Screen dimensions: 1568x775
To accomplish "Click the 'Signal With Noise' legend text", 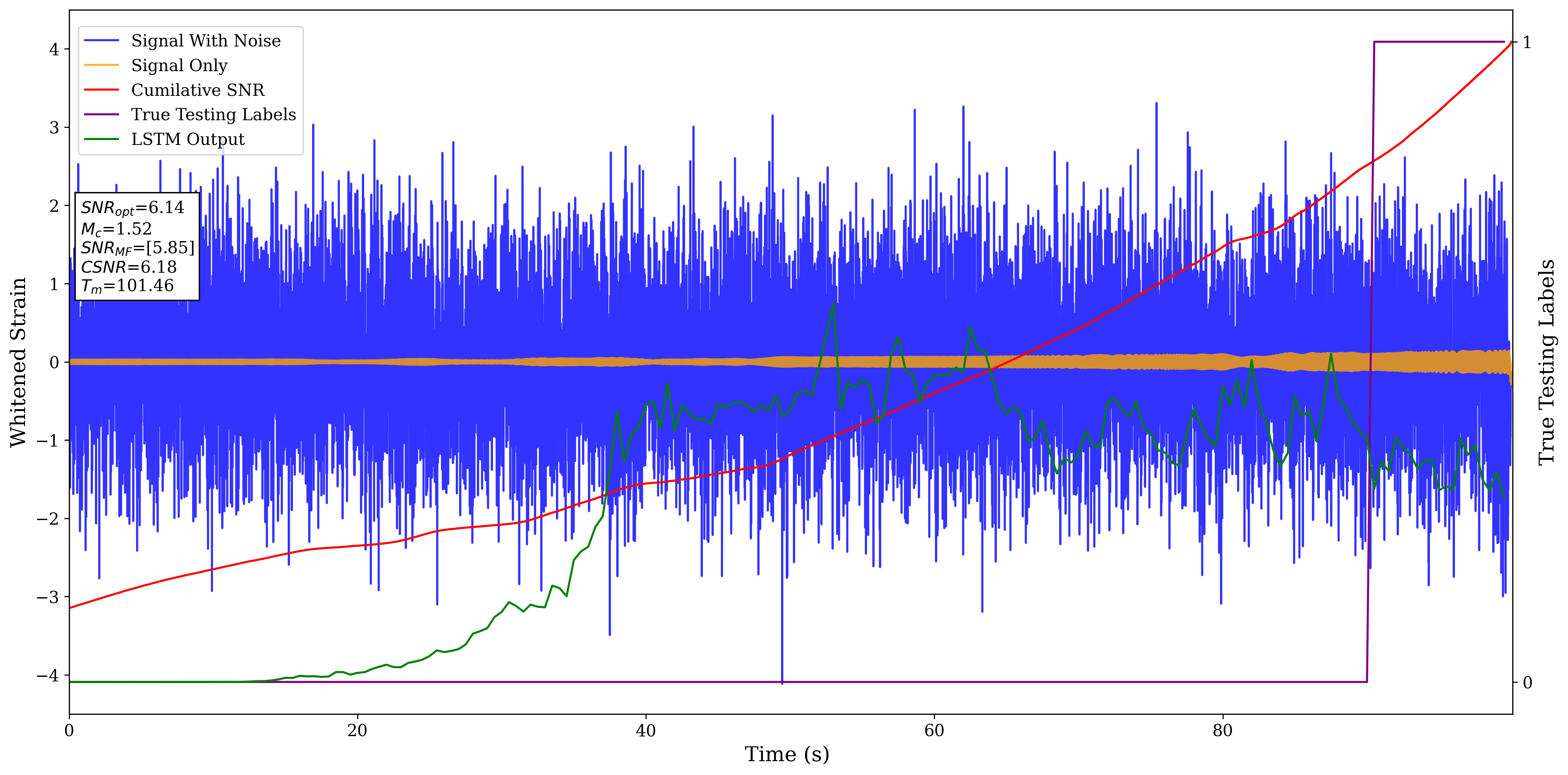I will point(206,41).
